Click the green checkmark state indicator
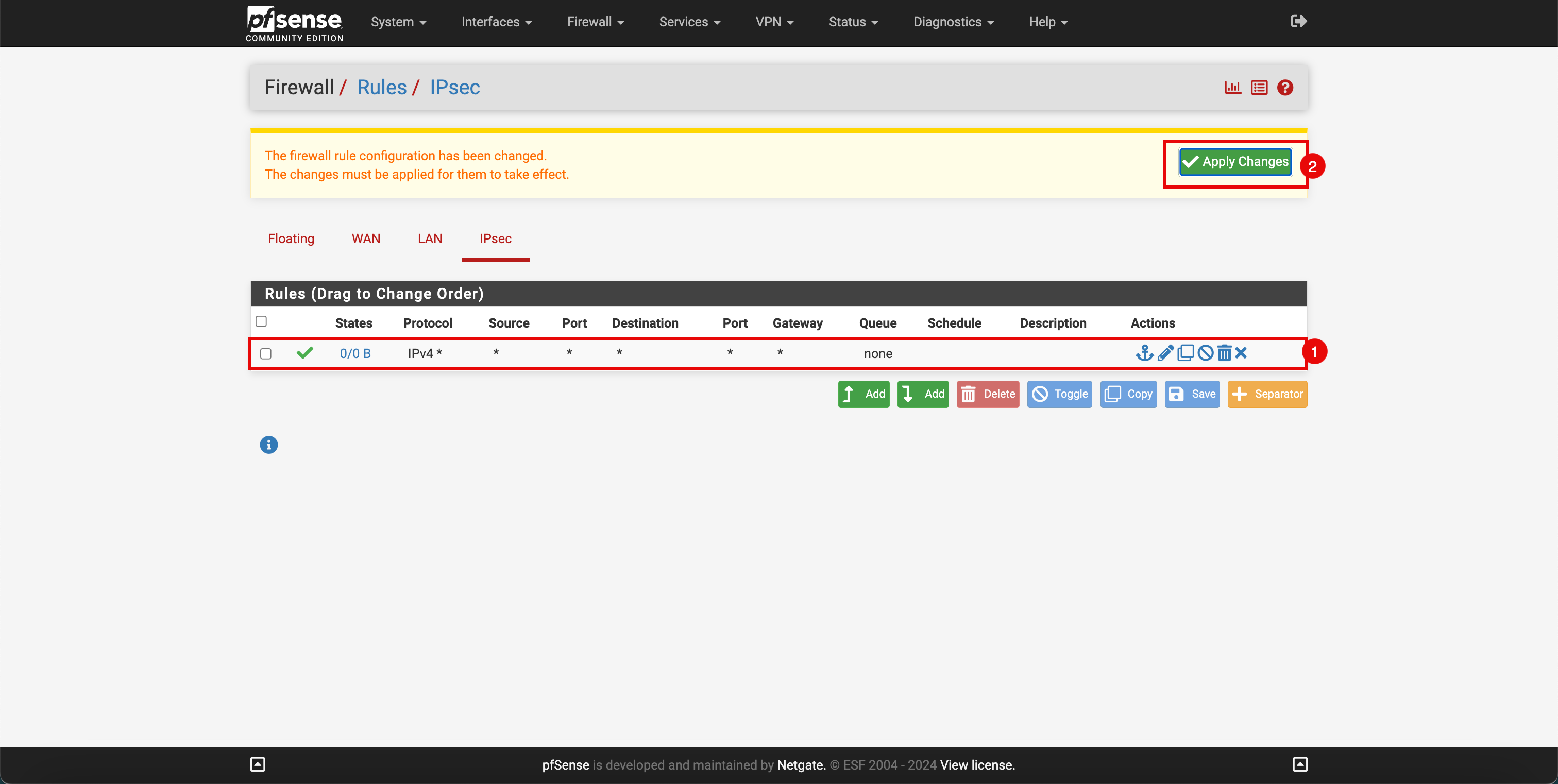This screenshot has width=1558, height=784. [305, 352]
